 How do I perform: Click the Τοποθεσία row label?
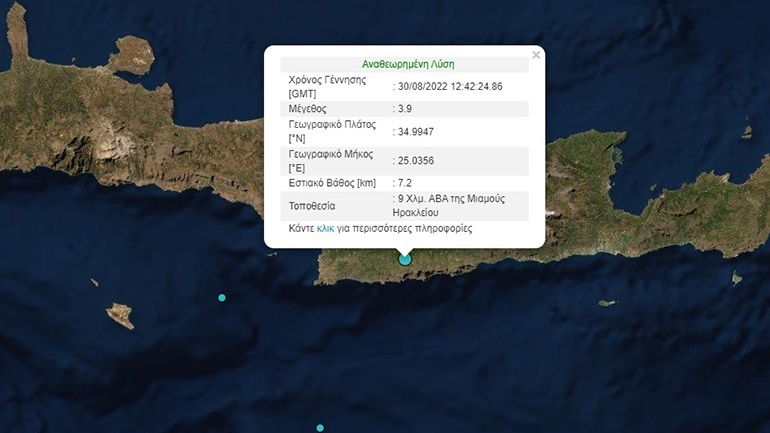pos(312,206)
